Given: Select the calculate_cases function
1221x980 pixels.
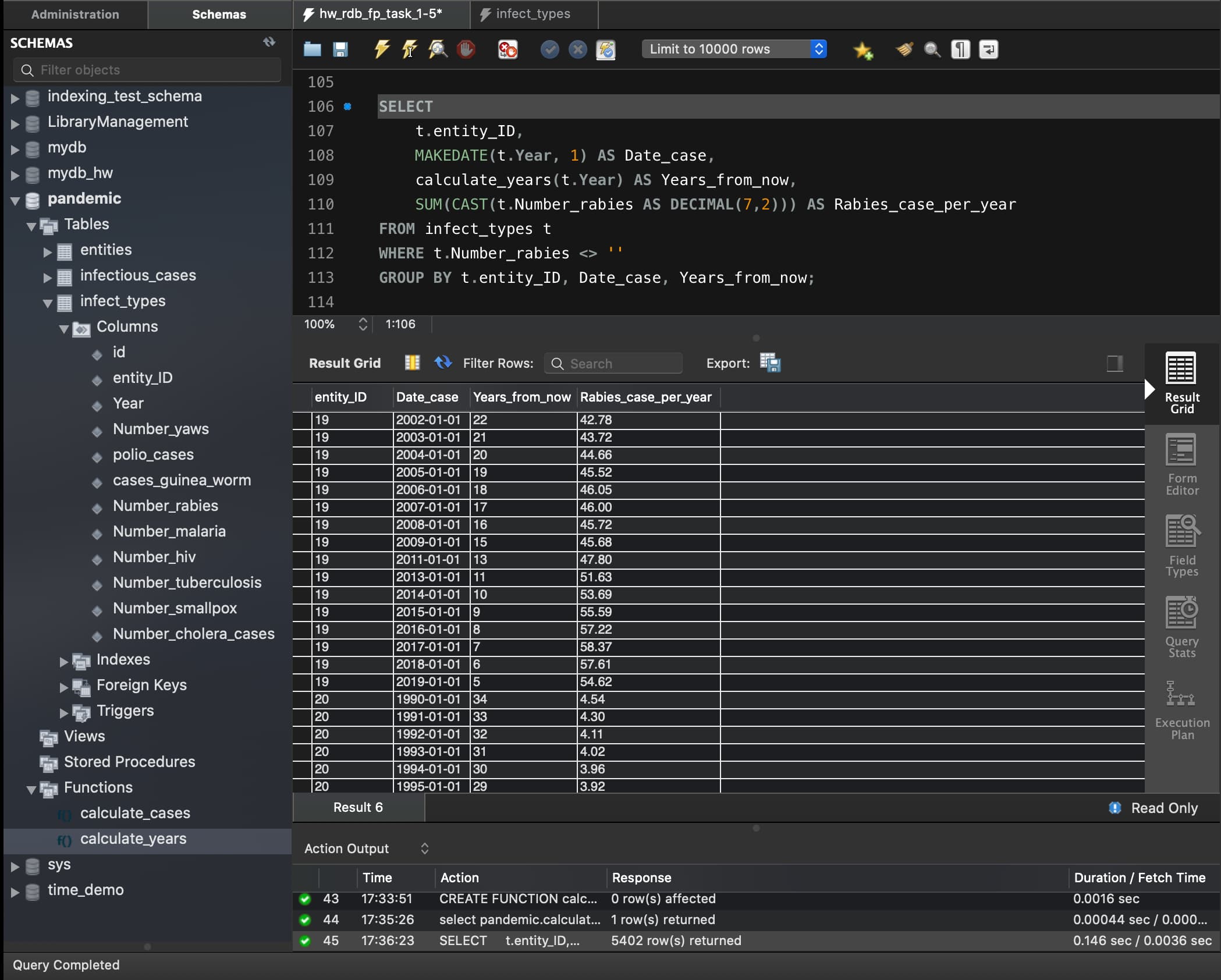Looking at the screenshot, I should pyautogui.click(x=135, y=813).
